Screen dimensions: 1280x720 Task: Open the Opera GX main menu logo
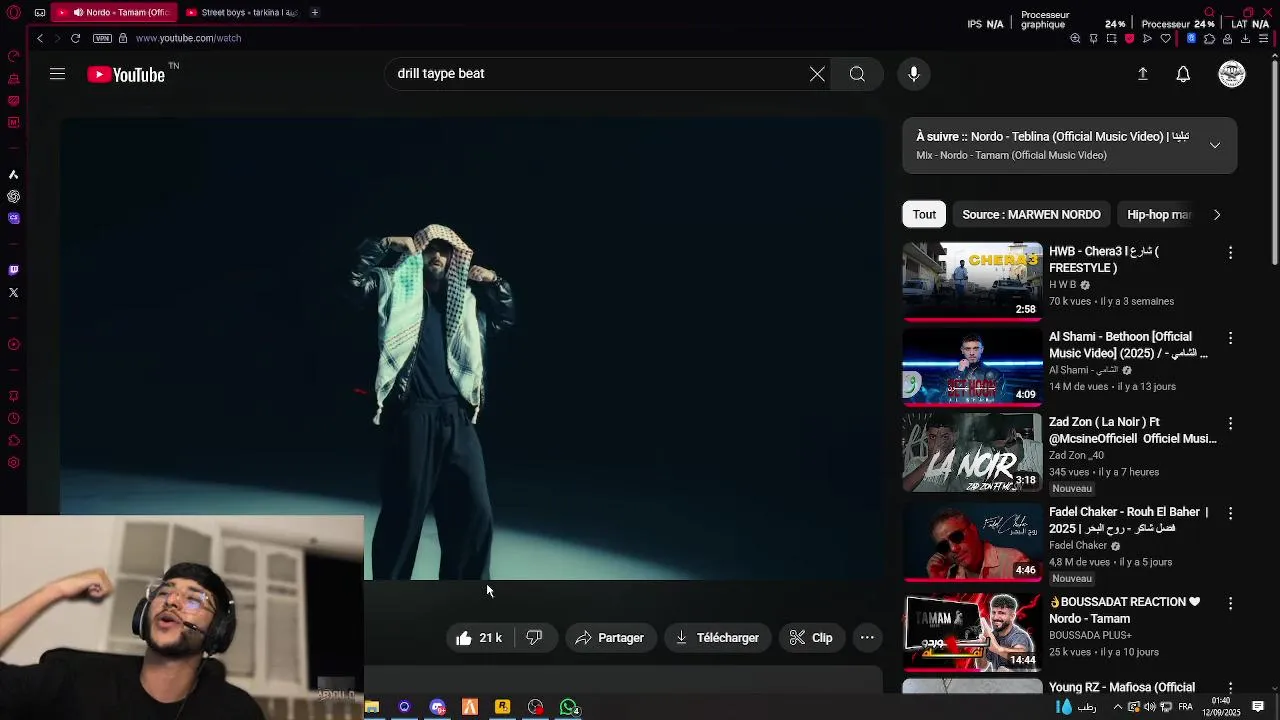(13, 13)
